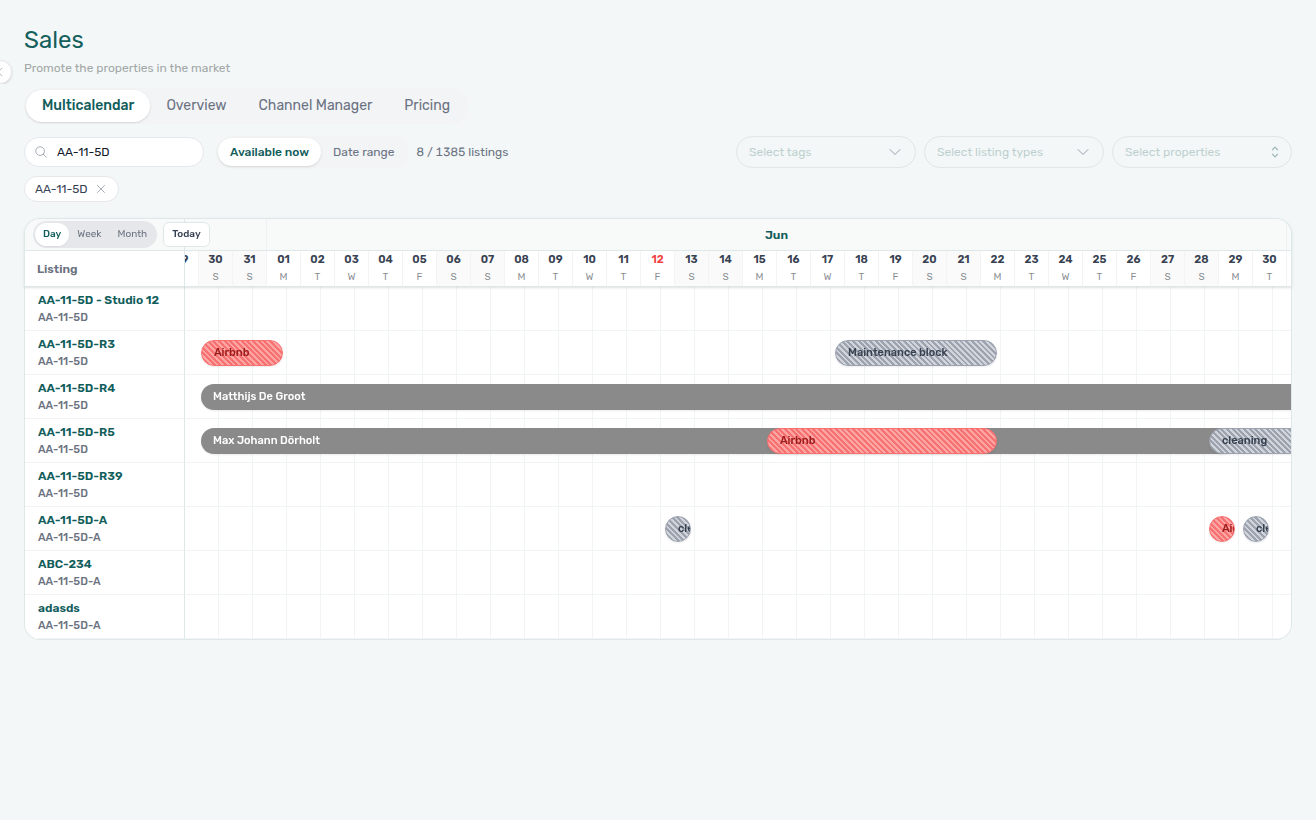The height and width of the screenshot is (820, 1316).
Task: Open listing AA-11-5D-R4
Action: (x=76, y=388)
